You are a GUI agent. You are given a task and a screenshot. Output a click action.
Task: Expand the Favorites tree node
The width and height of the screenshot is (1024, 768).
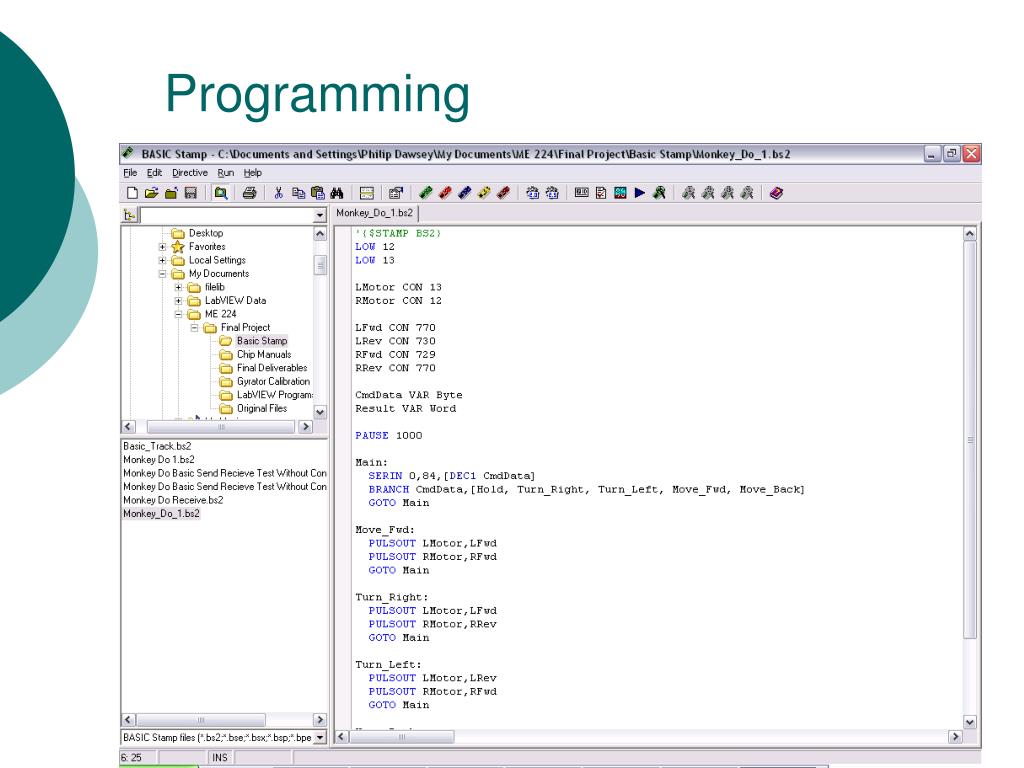(162, 247)
